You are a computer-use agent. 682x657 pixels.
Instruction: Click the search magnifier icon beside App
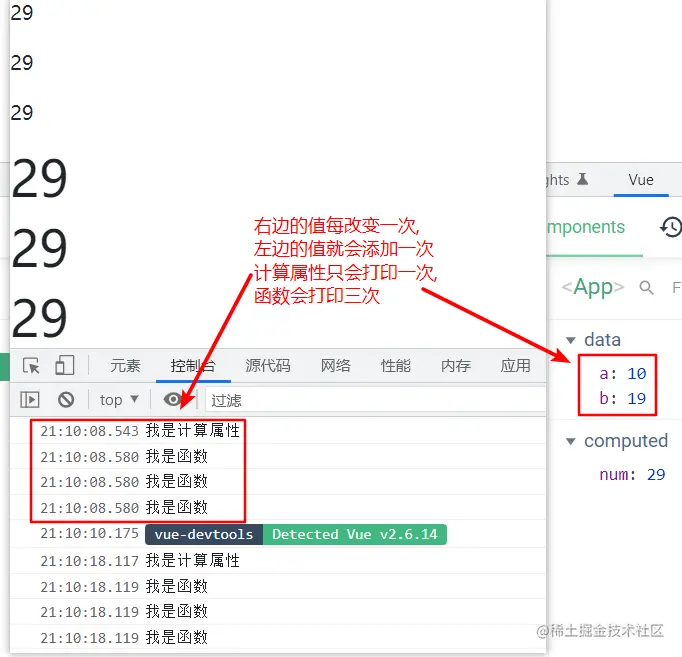(646, 287)
